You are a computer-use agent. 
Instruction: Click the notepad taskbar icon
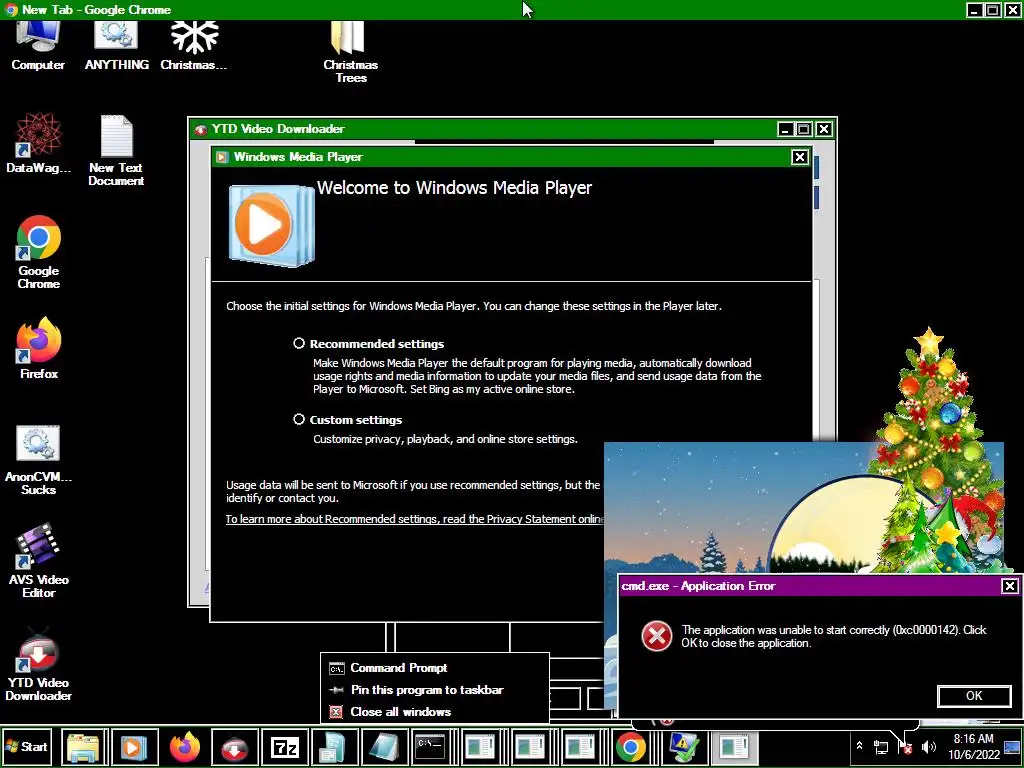(x=384, y=747)
